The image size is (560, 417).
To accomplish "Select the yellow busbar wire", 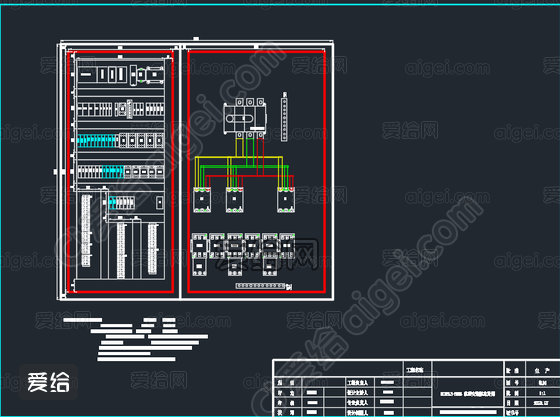I will tap(239, 157).
